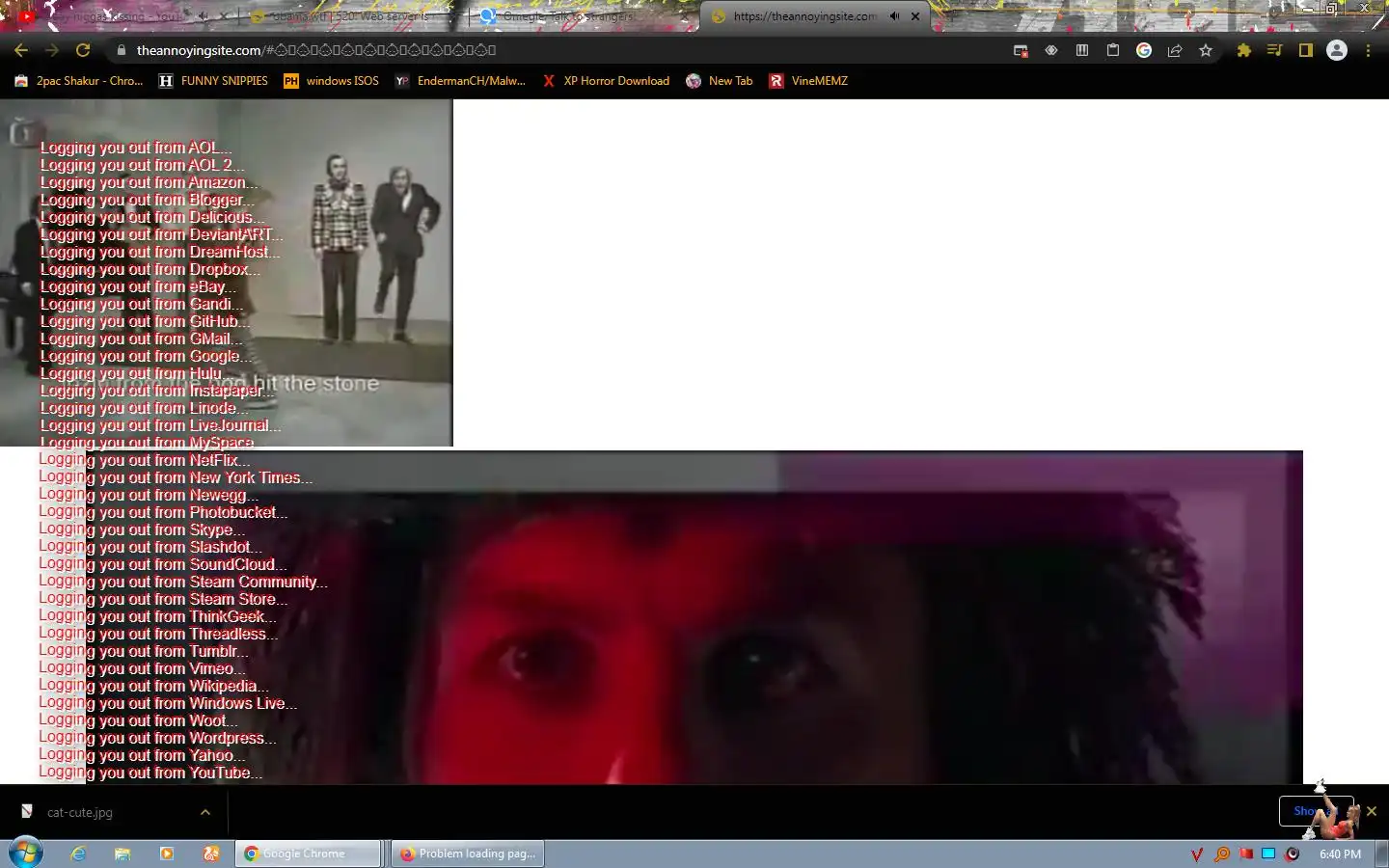Mute the YouTube tab via speaker icon
1389x868 pixels.
(204, 16)
